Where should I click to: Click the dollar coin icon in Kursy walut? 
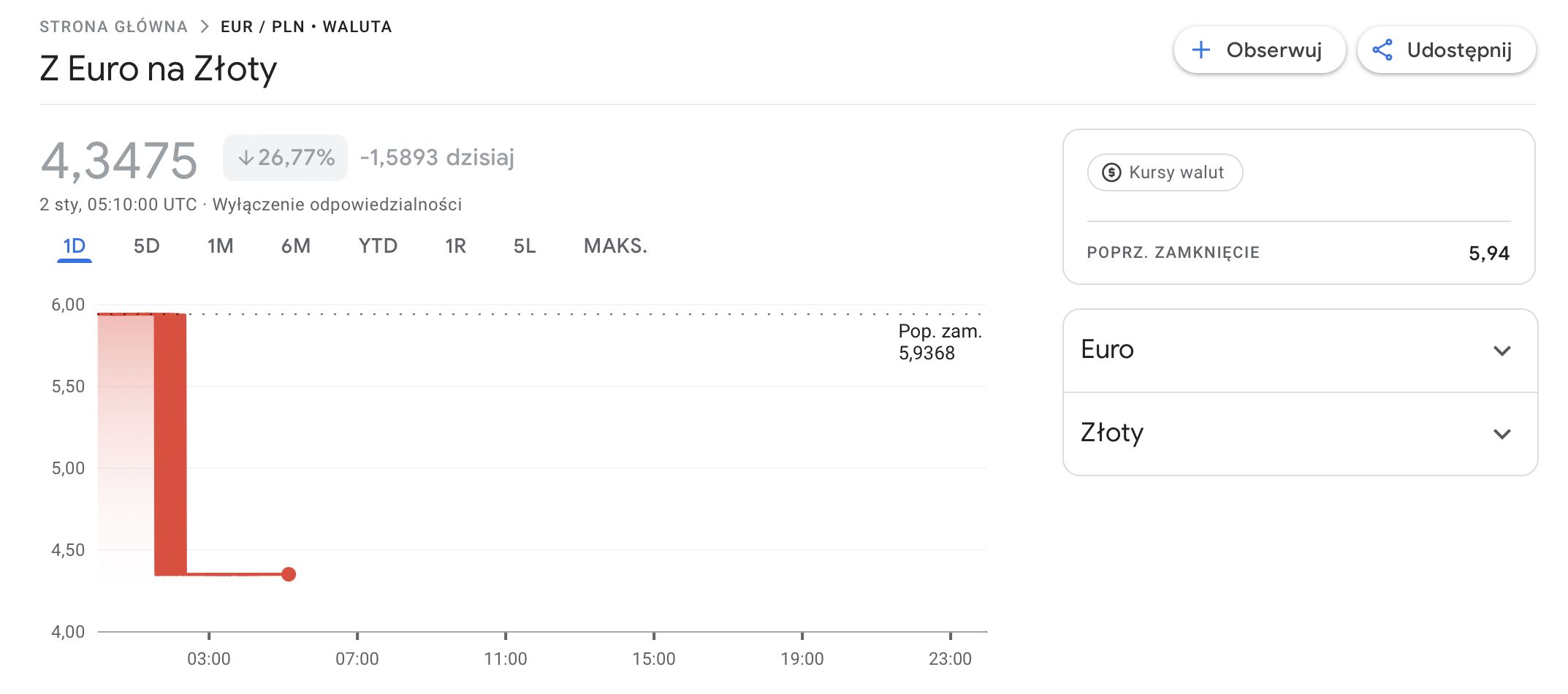pyautogui.click(x=1111, y=172)
